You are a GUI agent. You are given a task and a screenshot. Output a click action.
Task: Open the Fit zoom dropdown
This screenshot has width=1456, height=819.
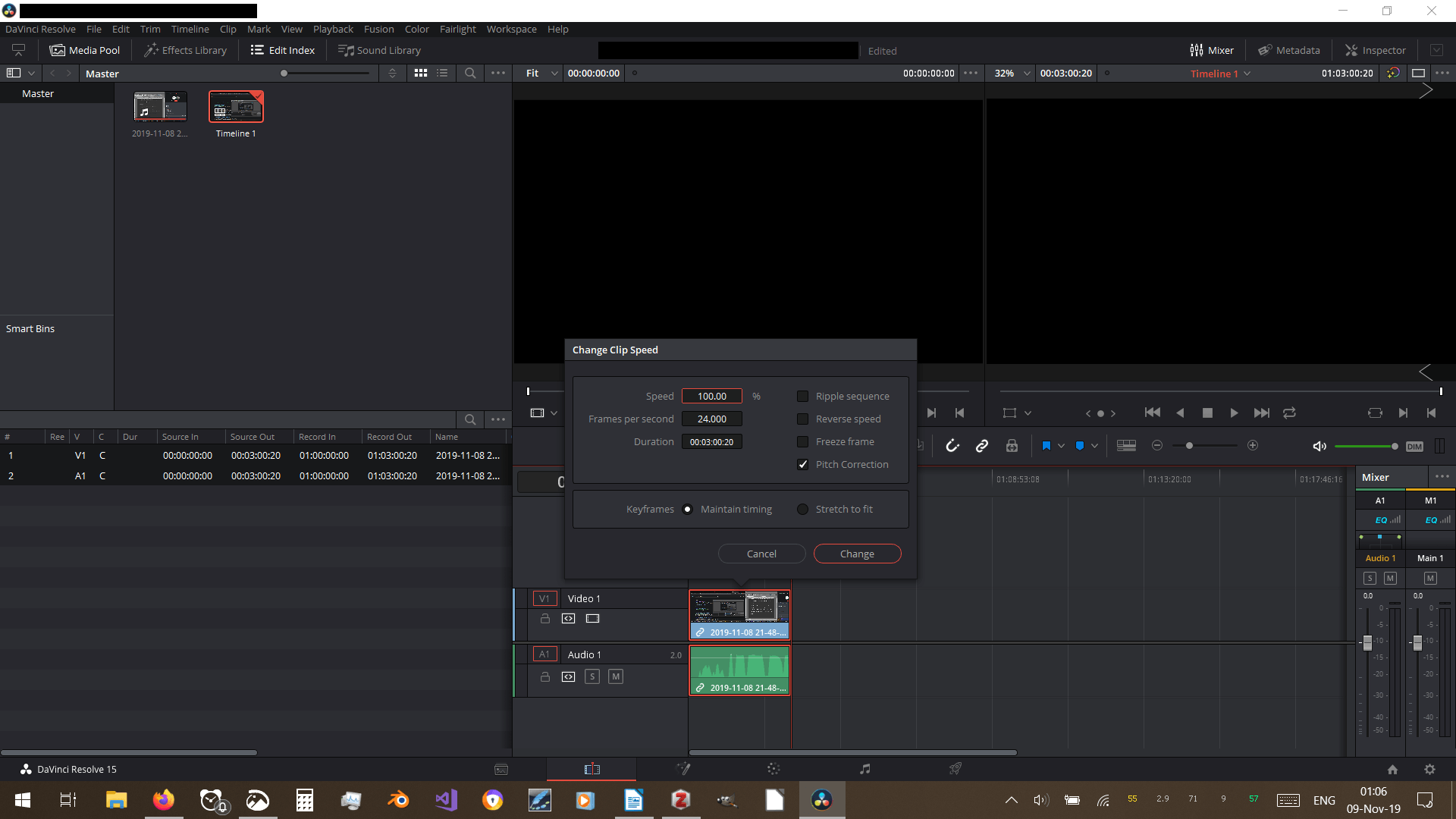(541, 74)
